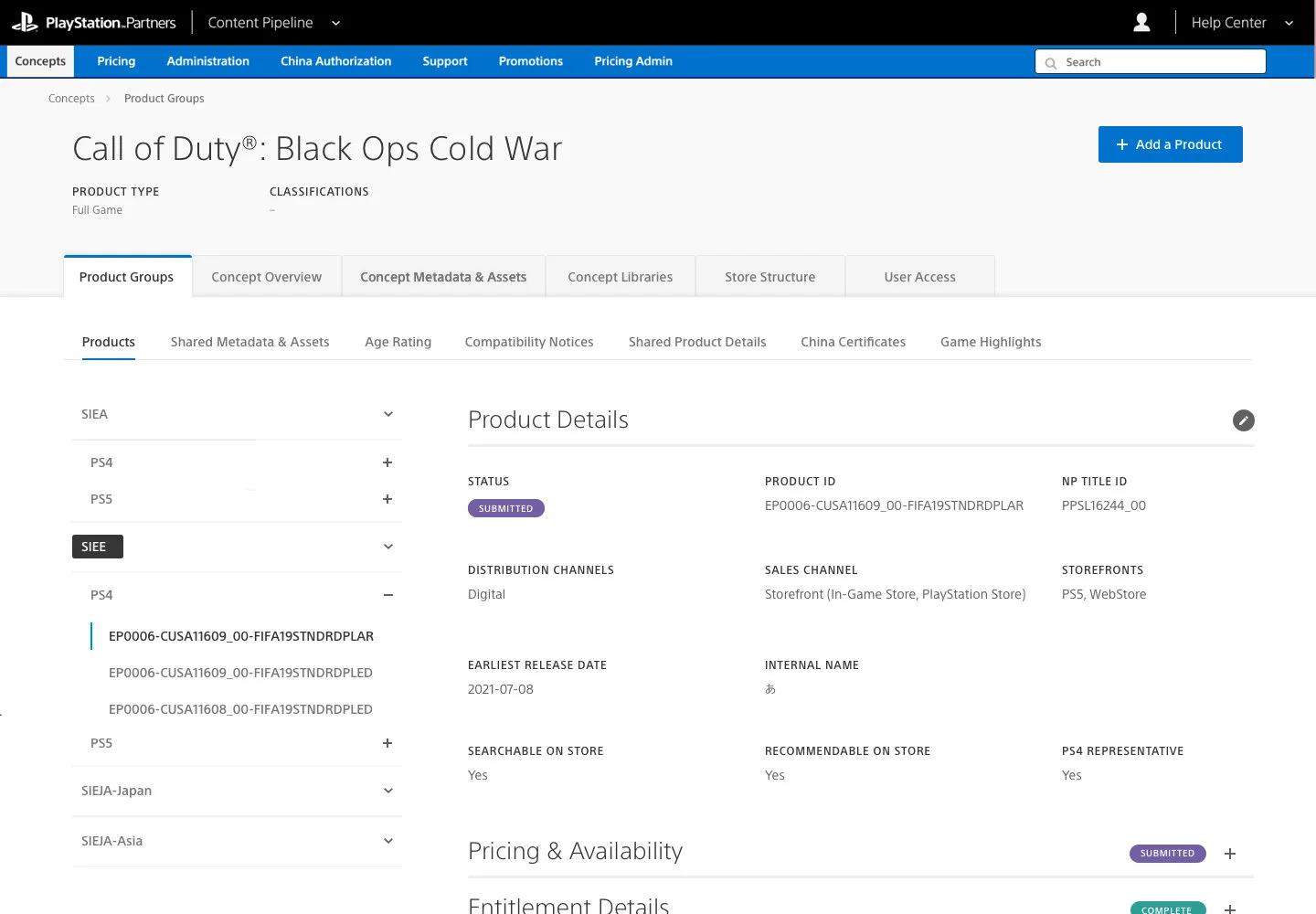Click the Storefronts value PS5, WebStore
Viewport: 1316px width, 914px height.
[x=1104, y=594]
